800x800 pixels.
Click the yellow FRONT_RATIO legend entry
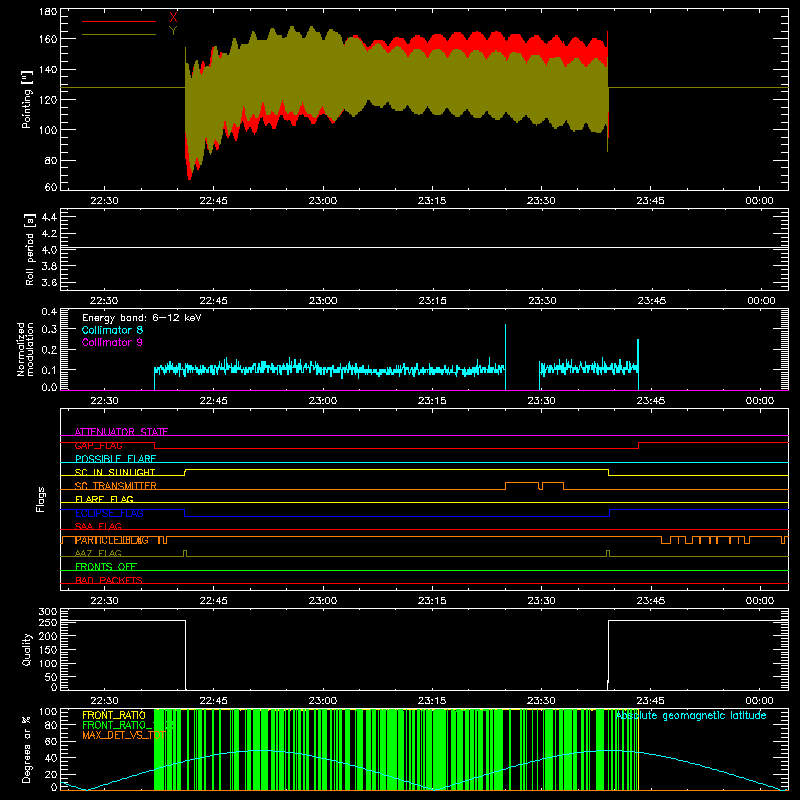pos(114,715)
